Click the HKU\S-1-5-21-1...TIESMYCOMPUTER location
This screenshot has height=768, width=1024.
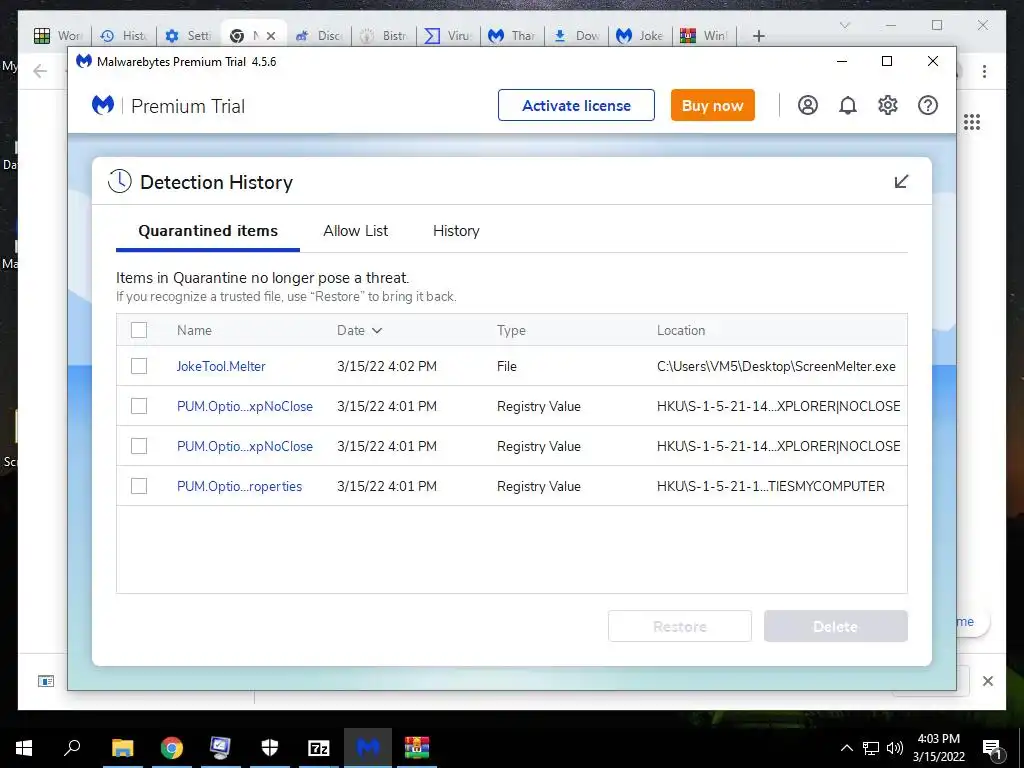coord(771,487)
